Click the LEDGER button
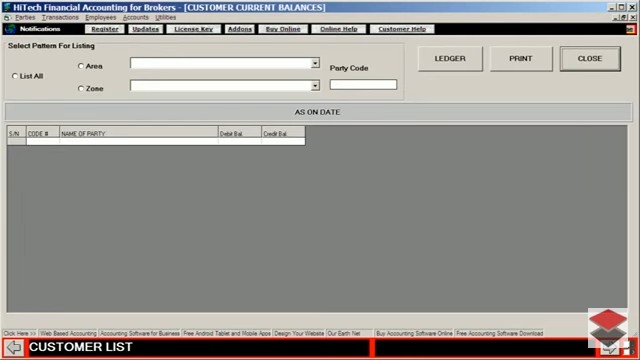The image size is (640, 360). tap(450, 59)
